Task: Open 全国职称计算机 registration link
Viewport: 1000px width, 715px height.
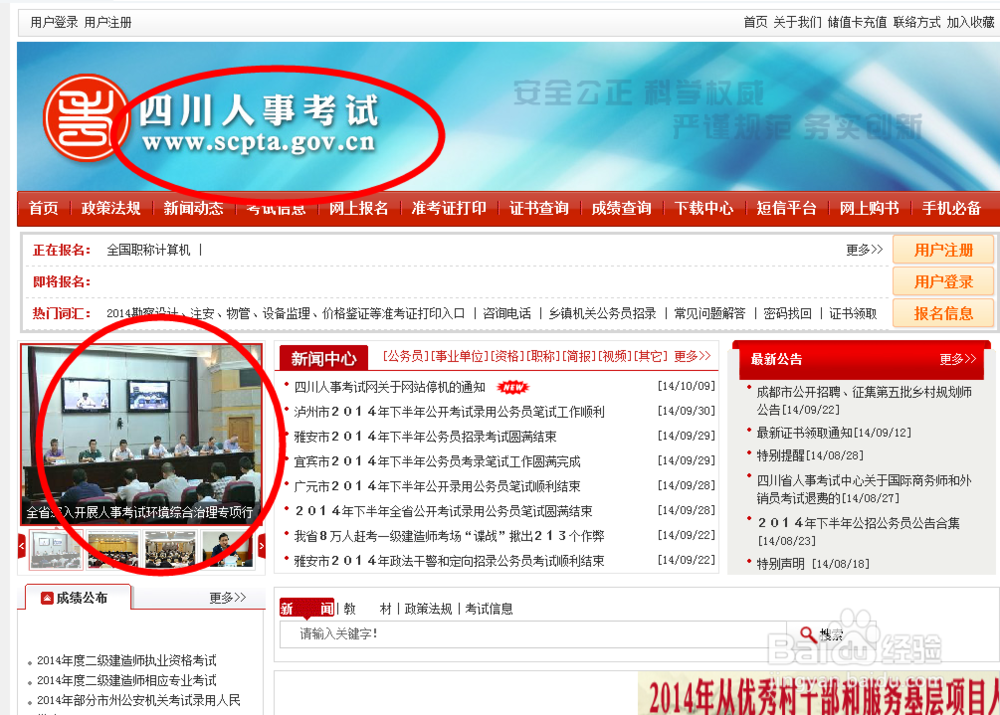Action: click(x=148, y=250)
